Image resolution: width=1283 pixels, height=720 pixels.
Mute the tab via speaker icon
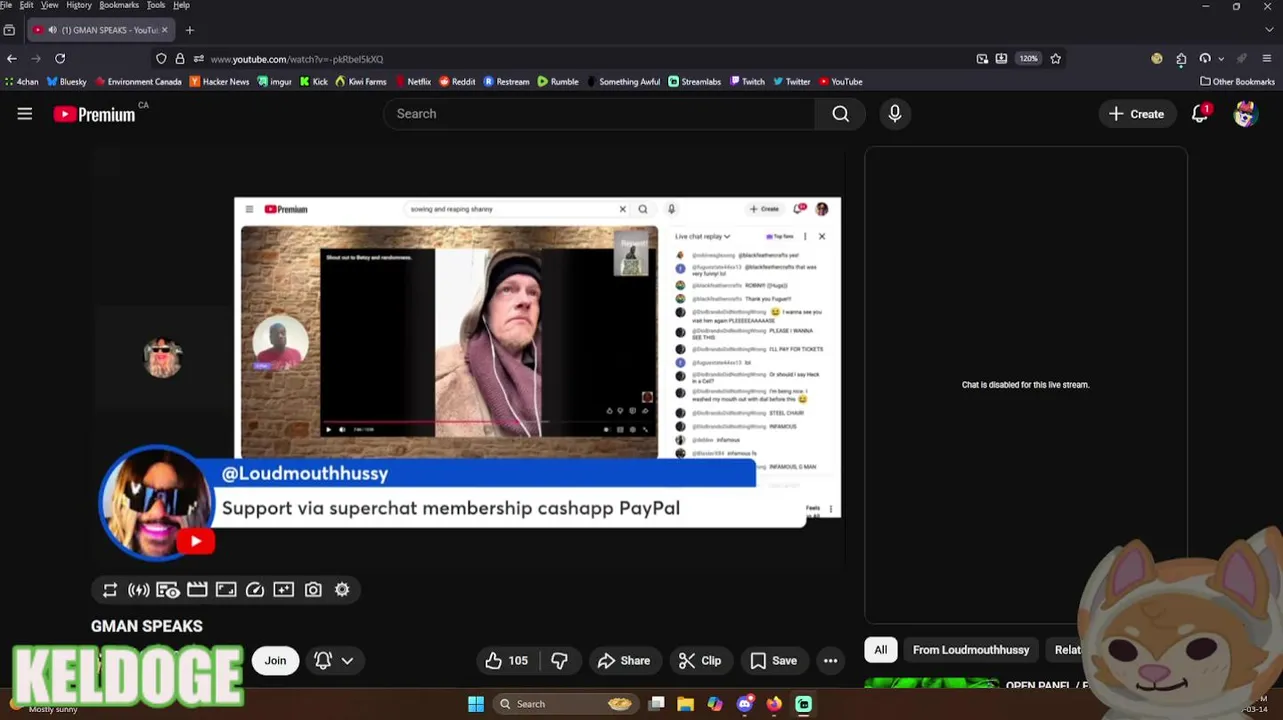(52, 30)
